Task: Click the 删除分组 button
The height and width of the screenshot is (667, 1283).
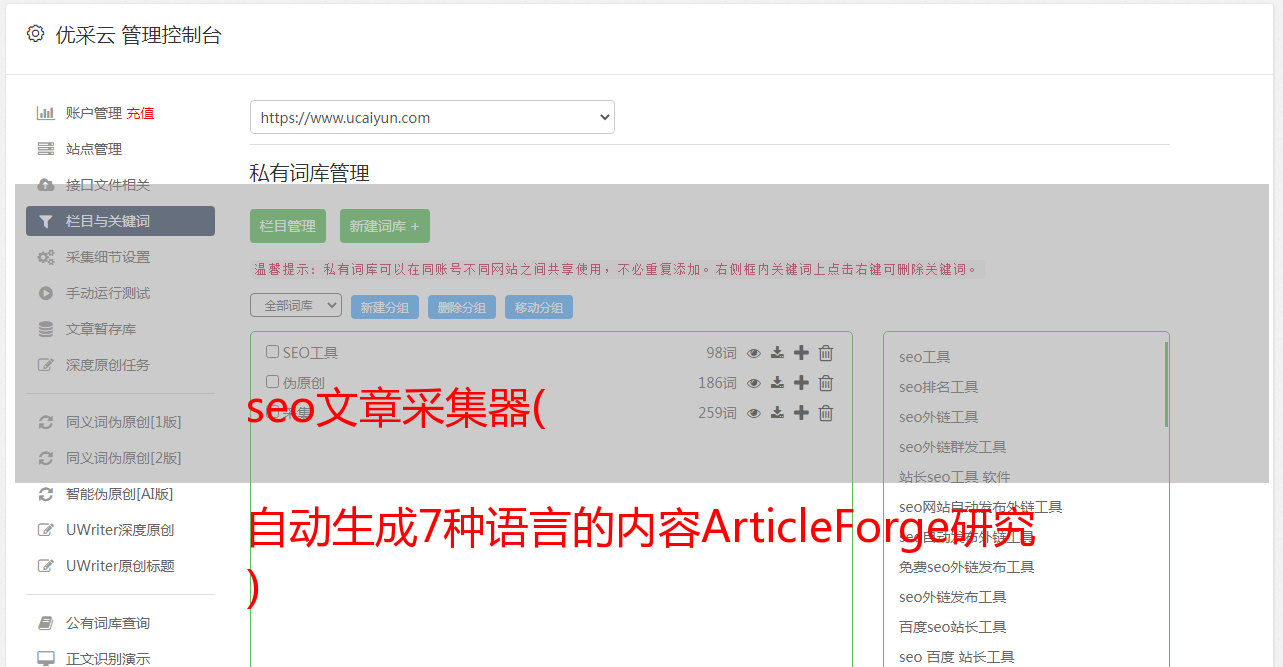Action: [462, 307]
